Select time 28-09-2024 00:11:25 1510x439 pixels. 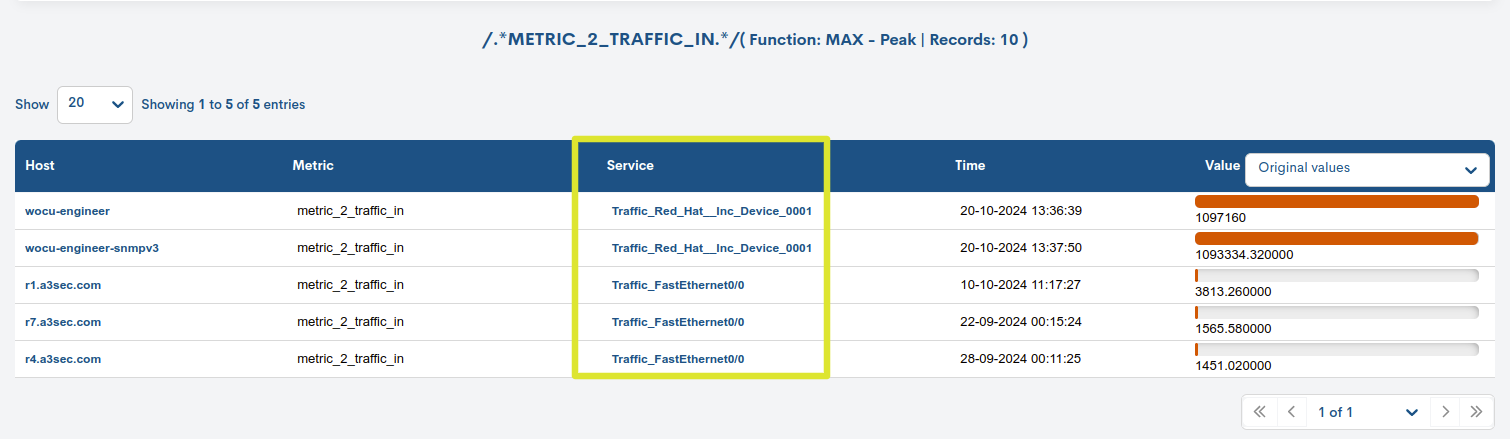pos(1021,359)
